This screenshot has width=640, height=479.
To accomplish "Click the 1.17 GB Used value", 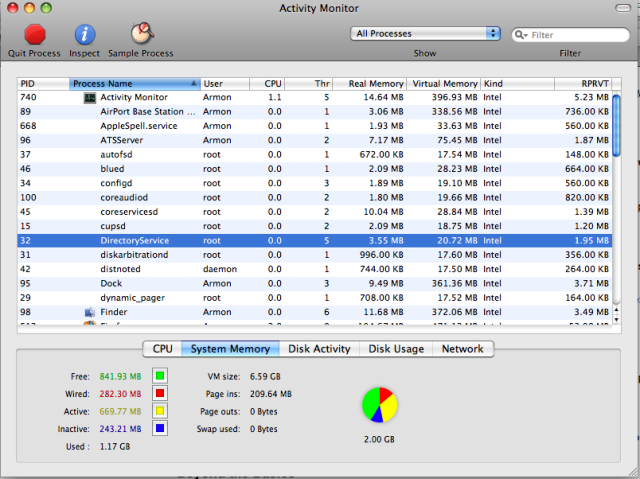I will (x=115, y=446).
